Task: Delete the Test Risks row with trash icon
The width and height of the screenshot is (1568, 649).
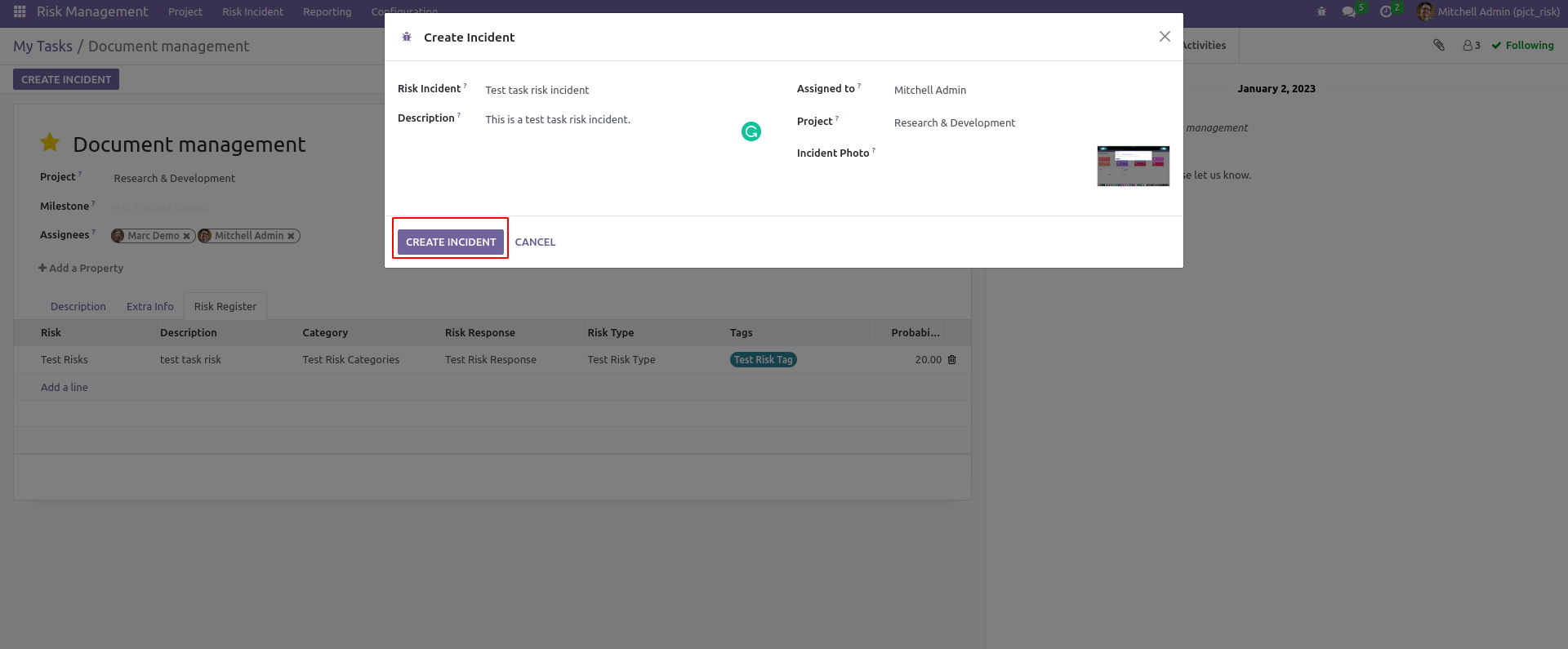Action: (x=951, y=359)
